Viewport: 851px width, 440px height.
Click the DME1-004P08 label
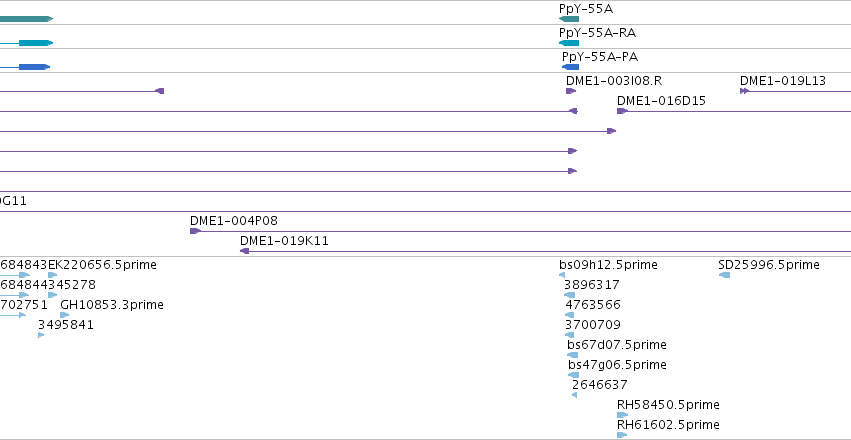click(x=234, y=221)
